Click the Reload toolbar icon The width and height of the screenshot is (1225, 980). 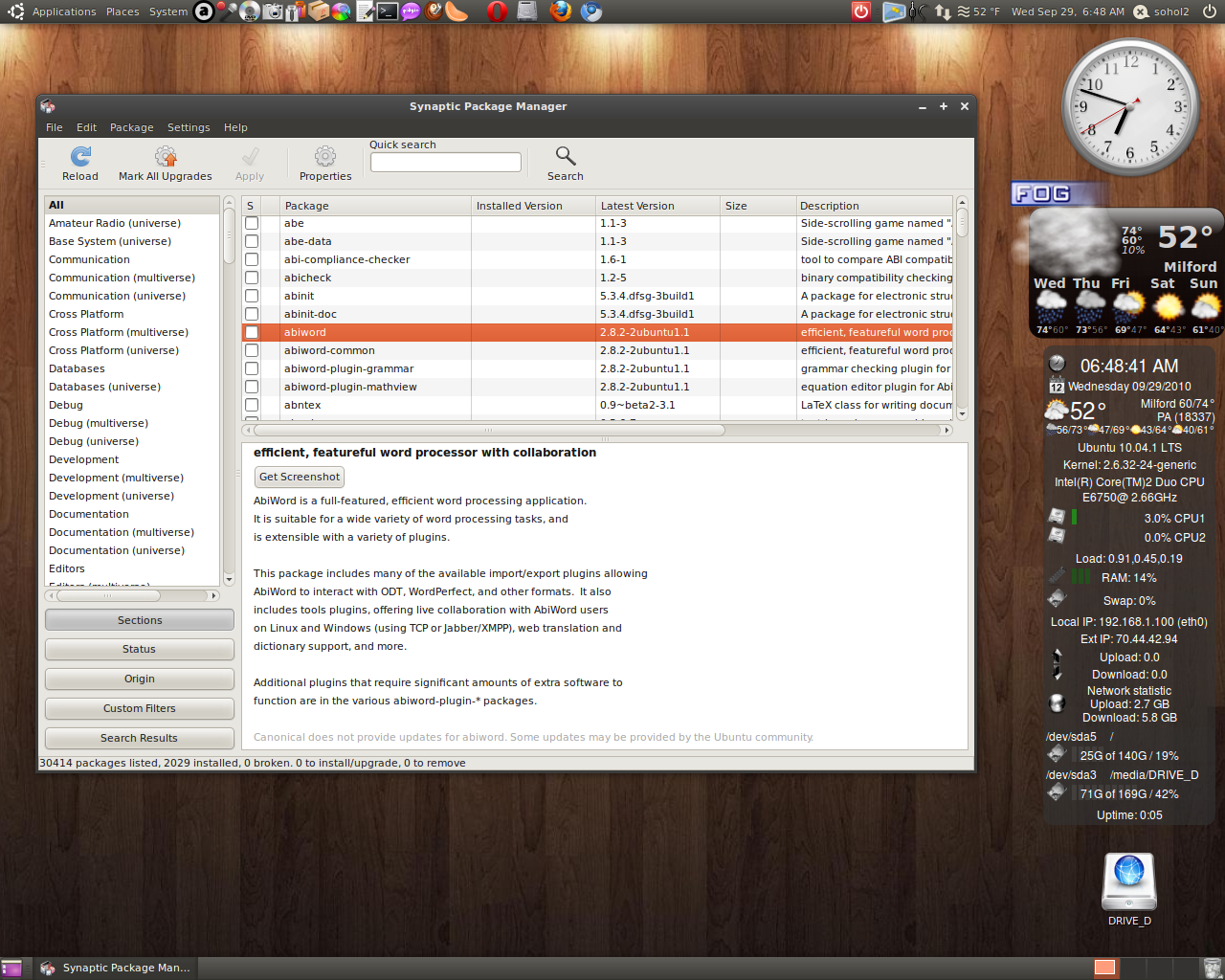tap(80, 163)
